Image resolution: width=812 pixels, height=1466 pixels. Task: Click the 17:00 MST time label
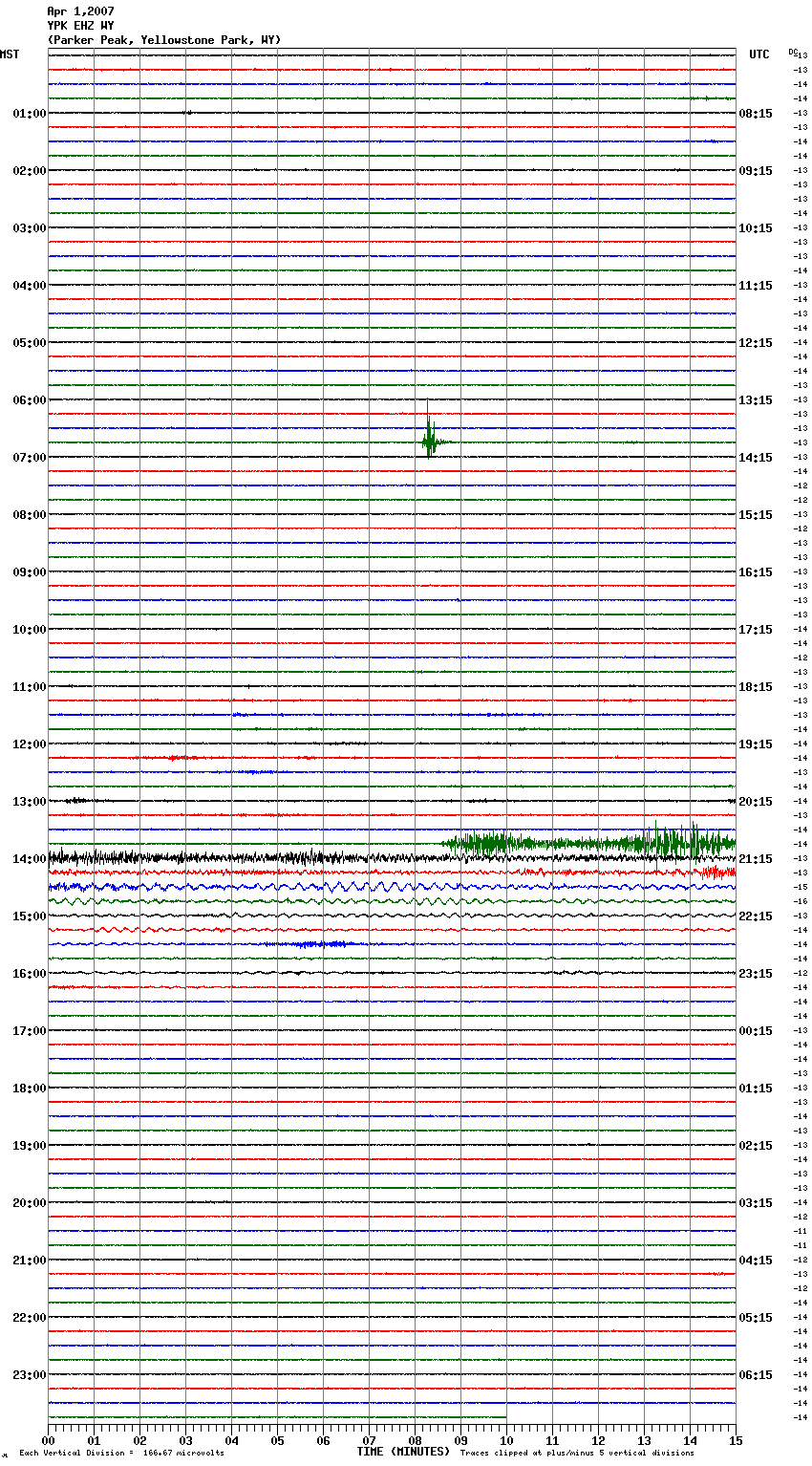click(x=30, y=1031)
